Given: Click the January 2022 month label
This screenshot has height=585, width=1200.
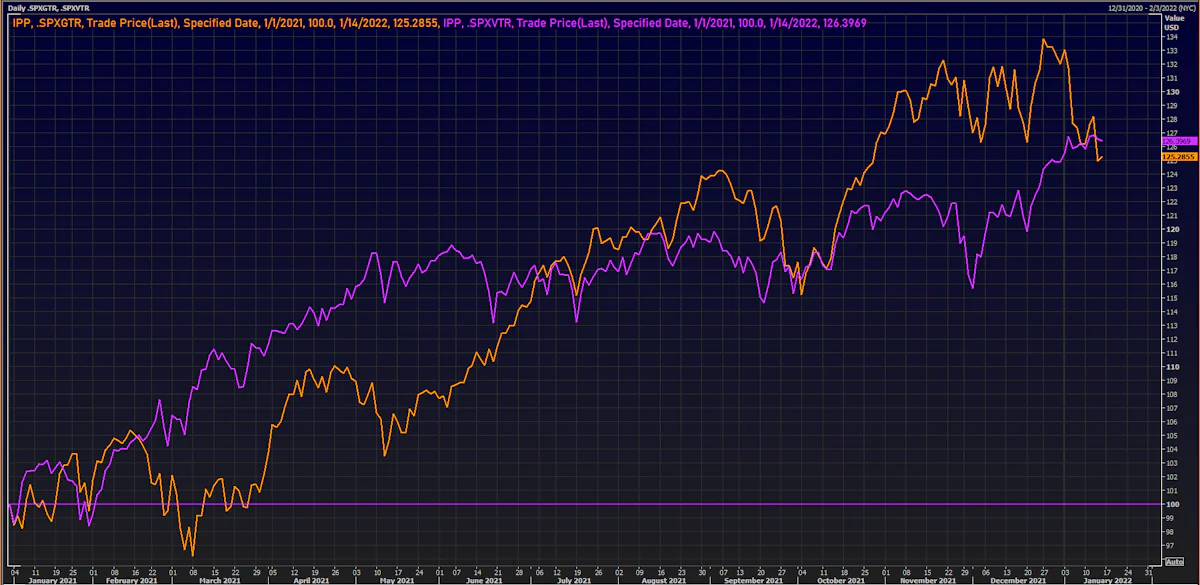Looking at the screenshot, I should (x=1108, y=580).
